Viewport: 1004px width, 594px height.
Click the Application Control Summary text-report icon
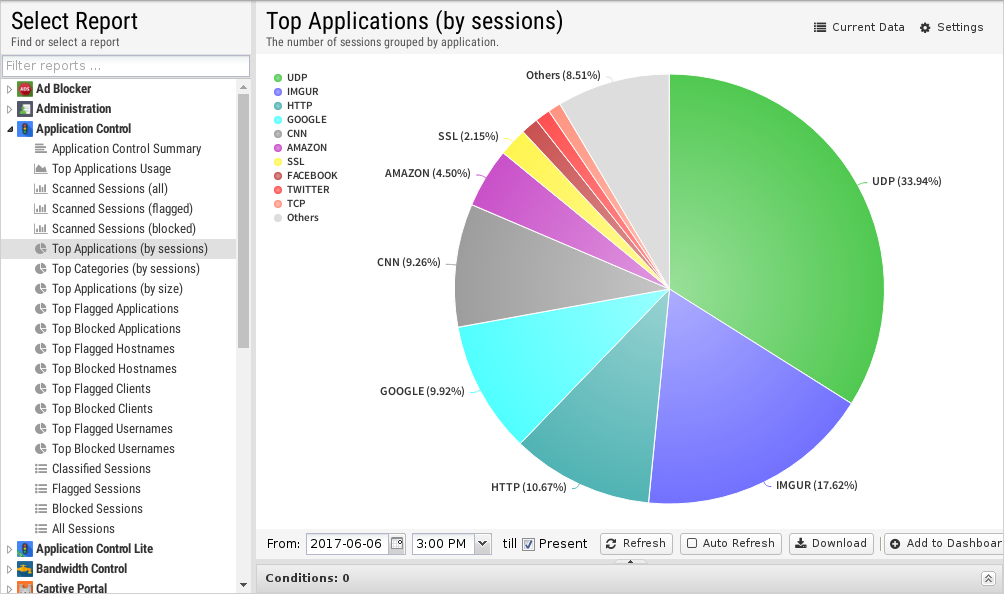(40, 148)
